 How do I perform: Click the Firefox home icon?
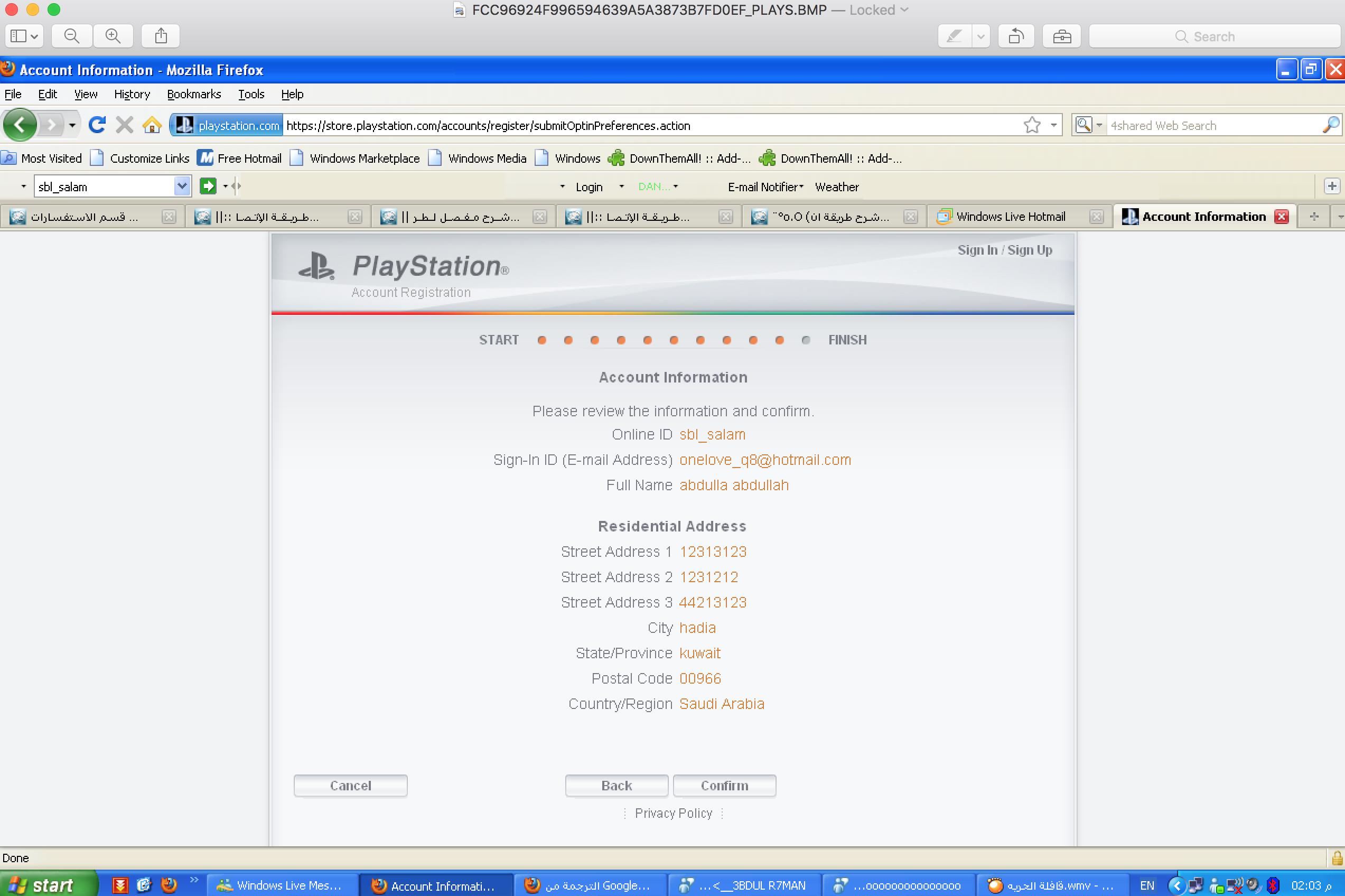pyautogui.click(x=152, y=125)
